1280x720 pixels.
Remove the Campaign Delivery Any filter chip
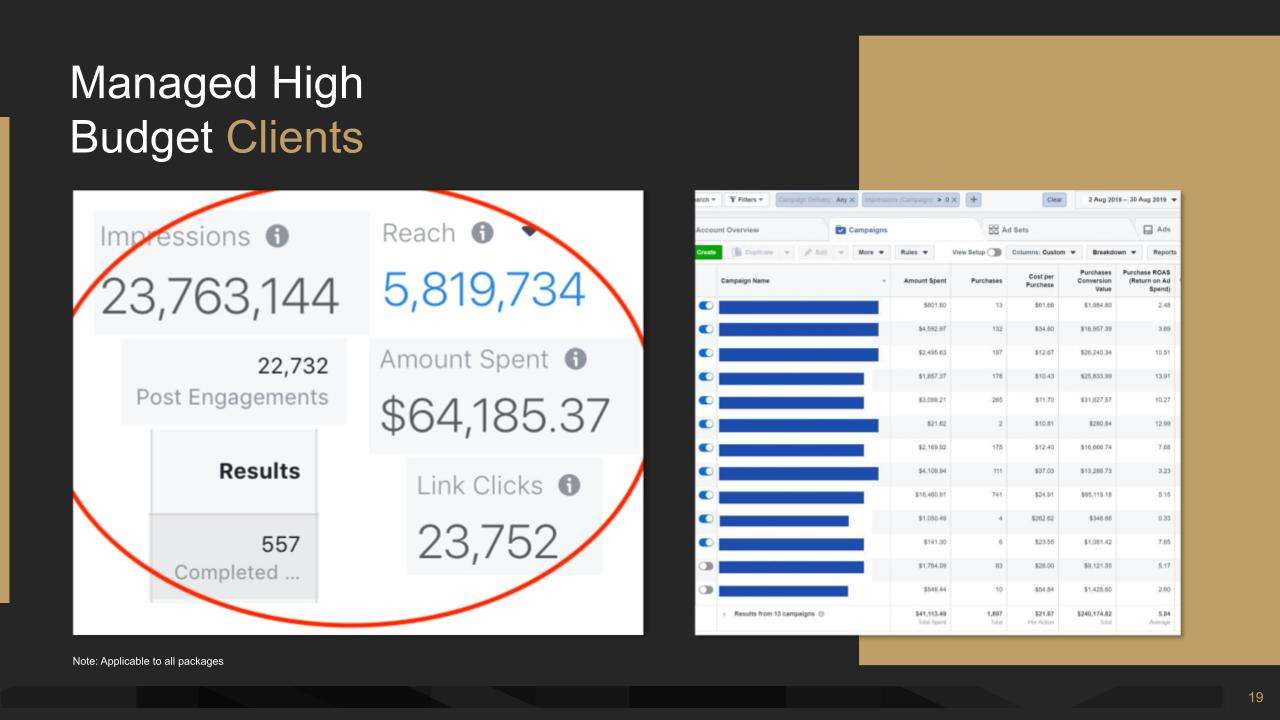[852, 200]
